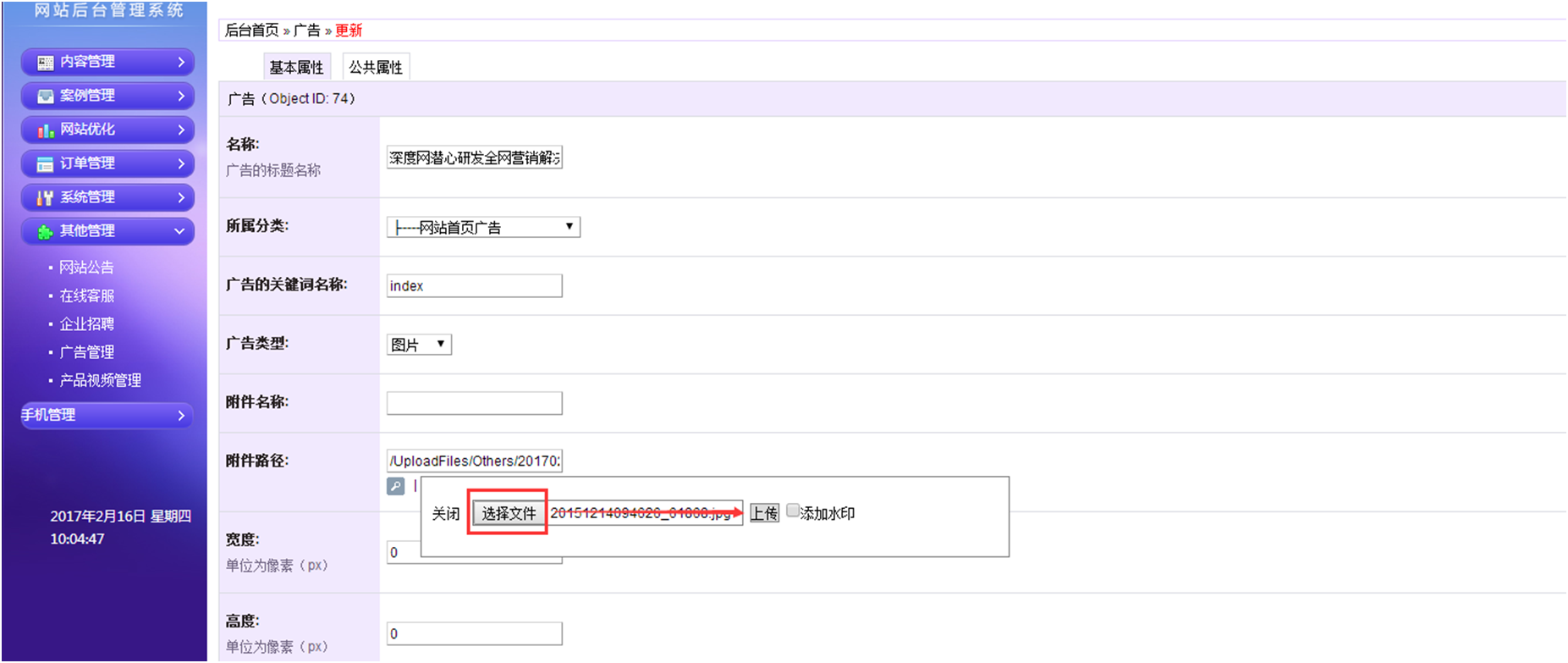Click the 选择文件 choose file button
This screenshot has width=1568, height=663.
pyautogui.click(x=509, y=513)
